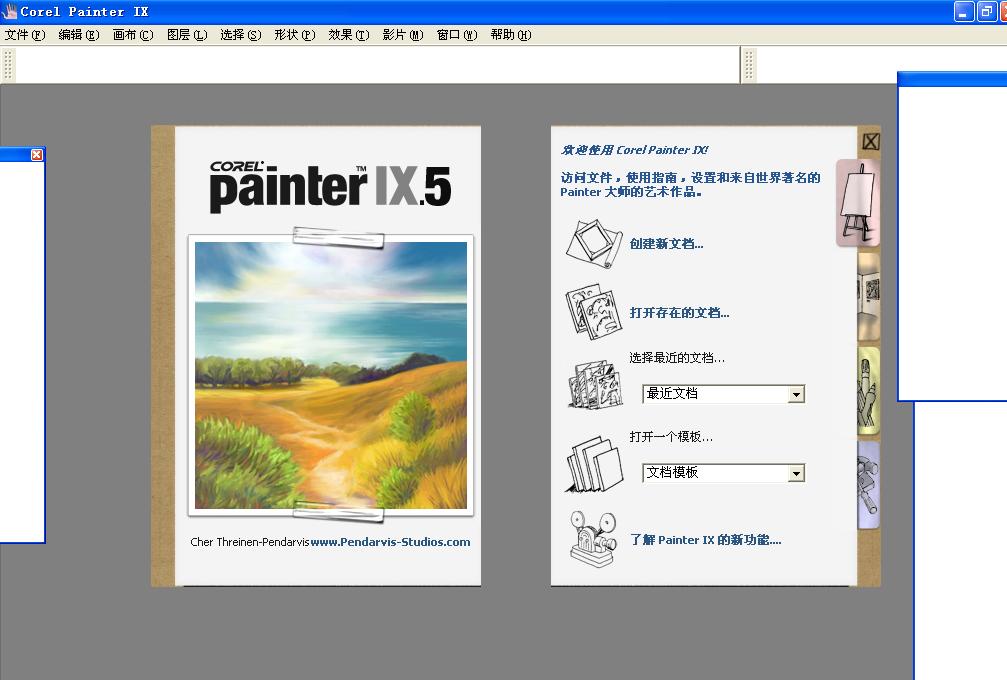Screen dimensions: 1007x680
Task: Open the 画布(C) menu
Action: click(133, 35)
